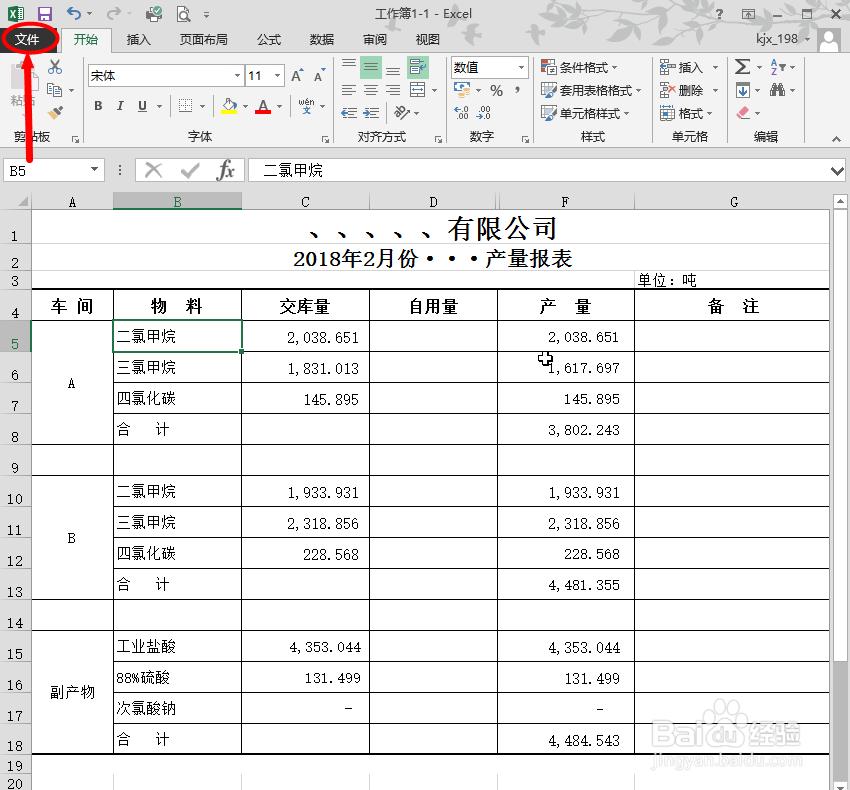This screenshot has width=850, height=790.
Task: Align text right
Action: (393, 90)
